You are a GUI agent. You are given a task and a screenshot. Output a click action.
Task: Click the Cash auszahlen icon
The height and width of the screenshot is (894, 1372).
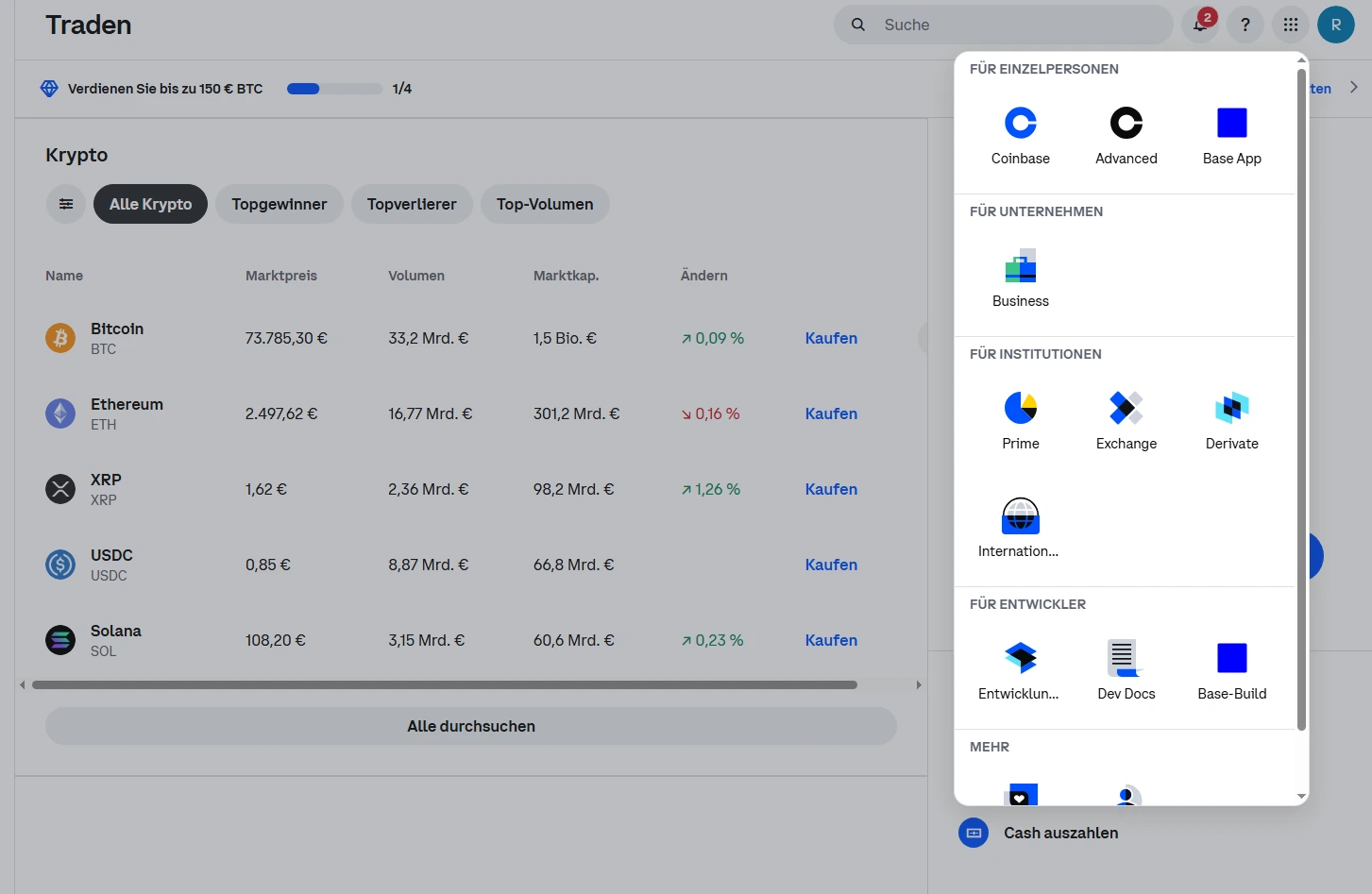pyautogui.click(x=974, y=833)
